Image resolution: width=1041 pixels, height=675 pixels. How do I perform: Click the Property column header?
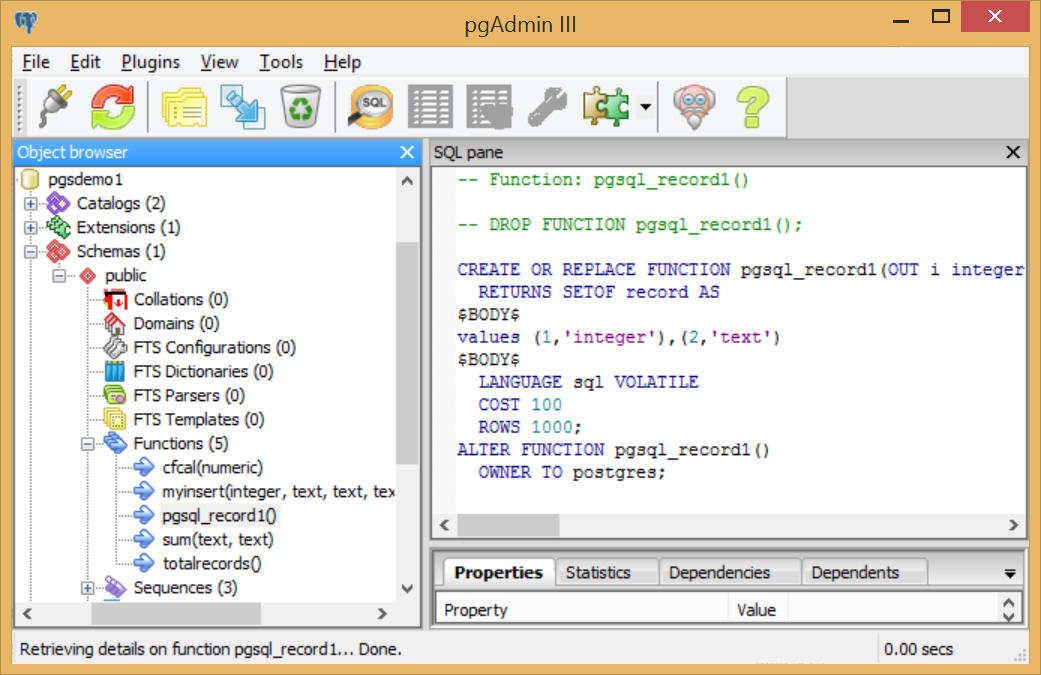click(x=582, y=609)
